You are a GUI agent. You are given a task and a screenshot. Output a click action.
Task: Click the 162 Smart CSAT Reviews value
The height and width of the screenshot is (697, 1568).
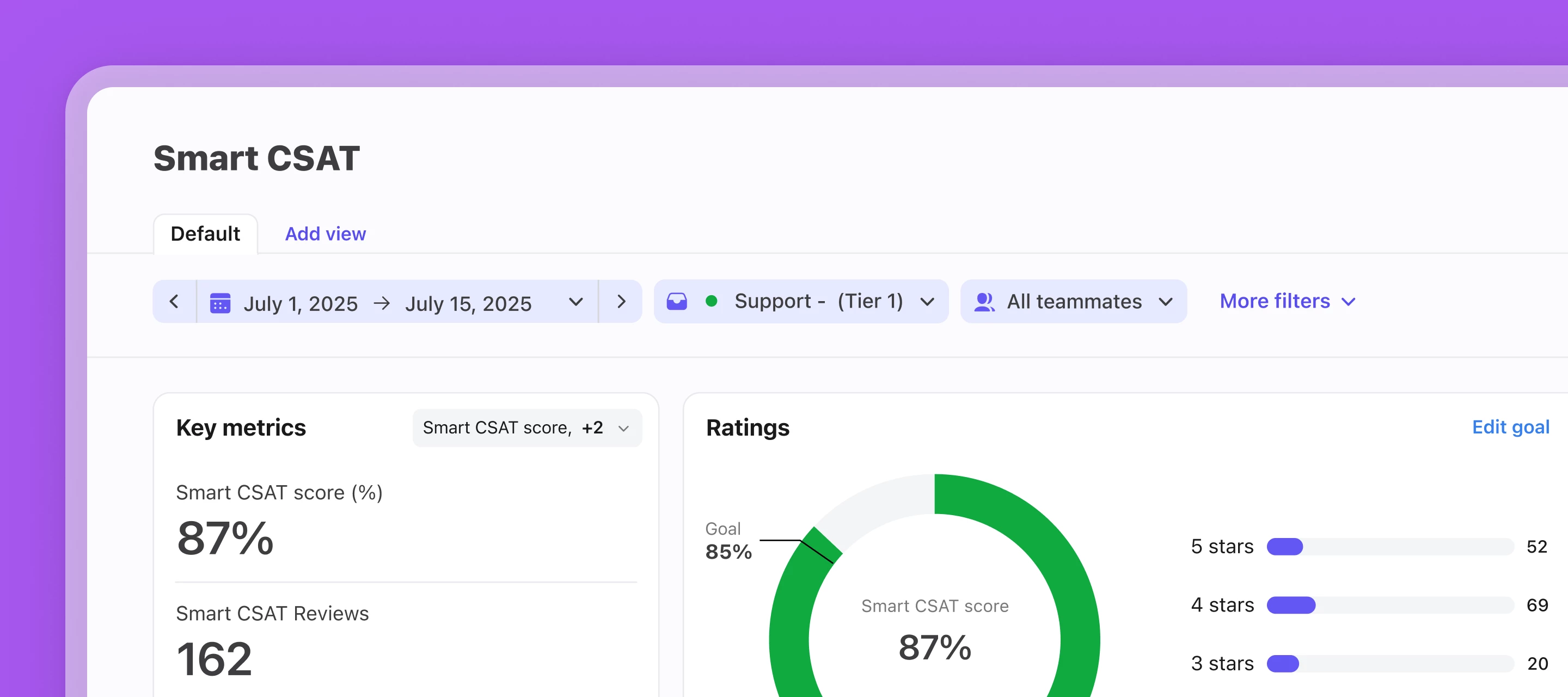tap(215, 659)
